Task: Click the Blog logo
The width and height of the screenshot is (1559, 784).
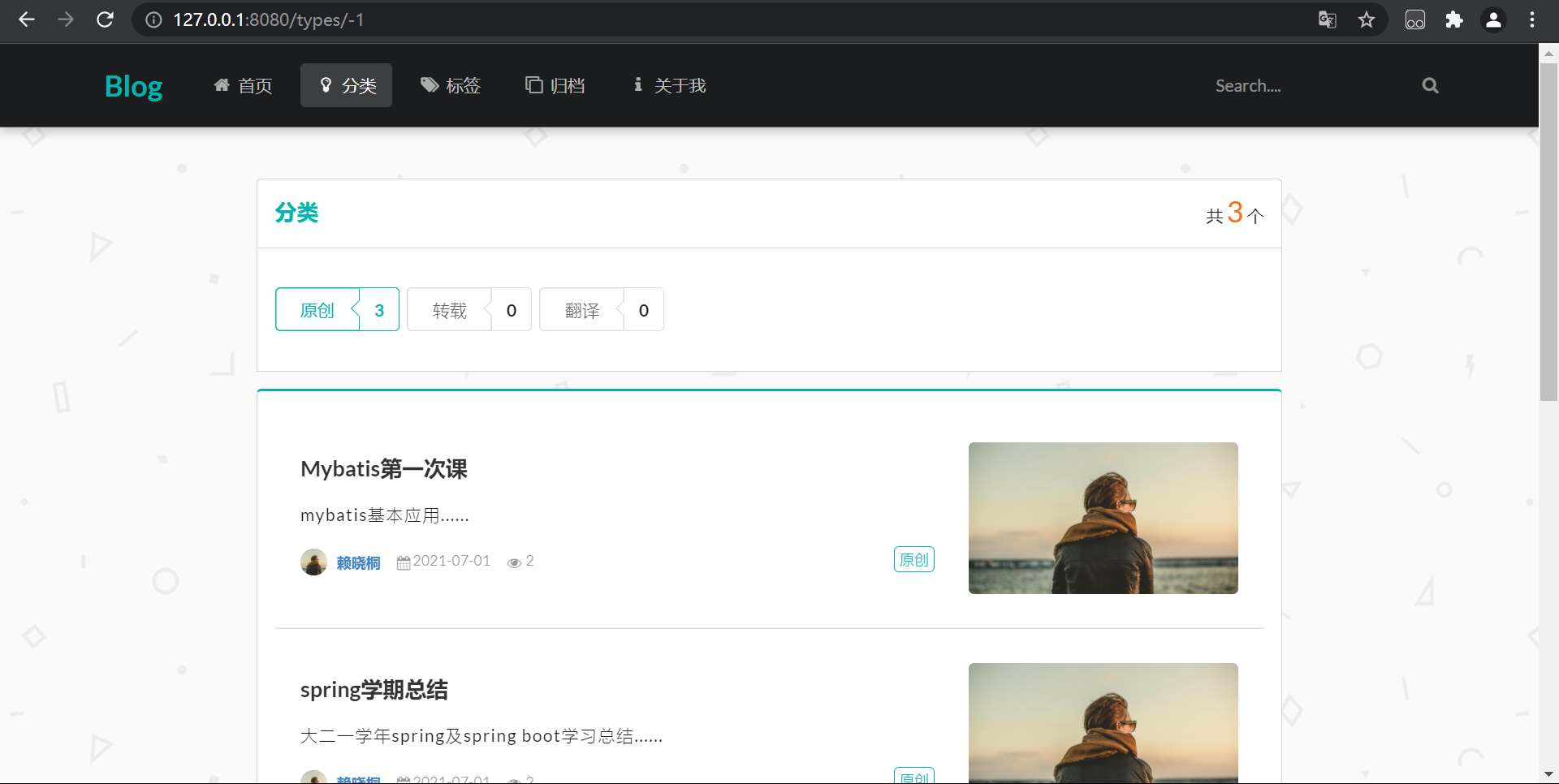Action: [134, 85]
